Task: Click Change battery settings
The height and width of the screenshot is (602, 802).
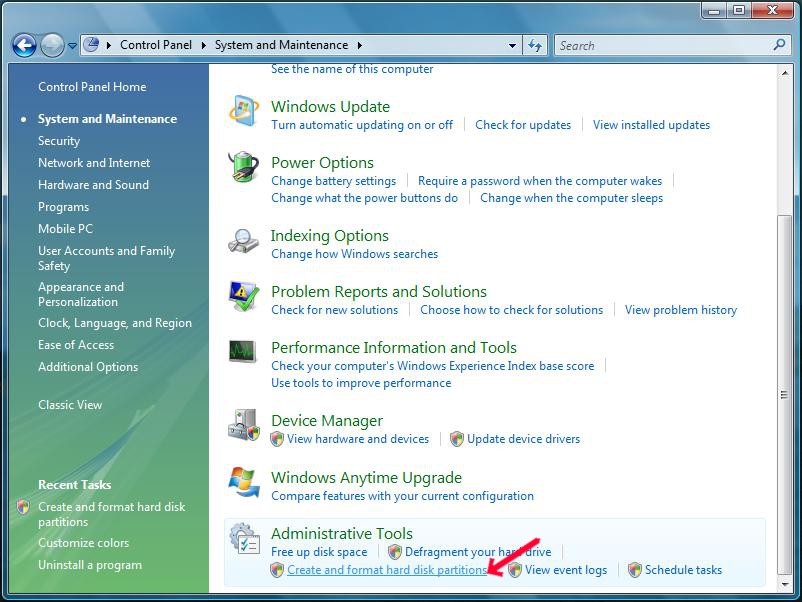Action: coord(333,181)
